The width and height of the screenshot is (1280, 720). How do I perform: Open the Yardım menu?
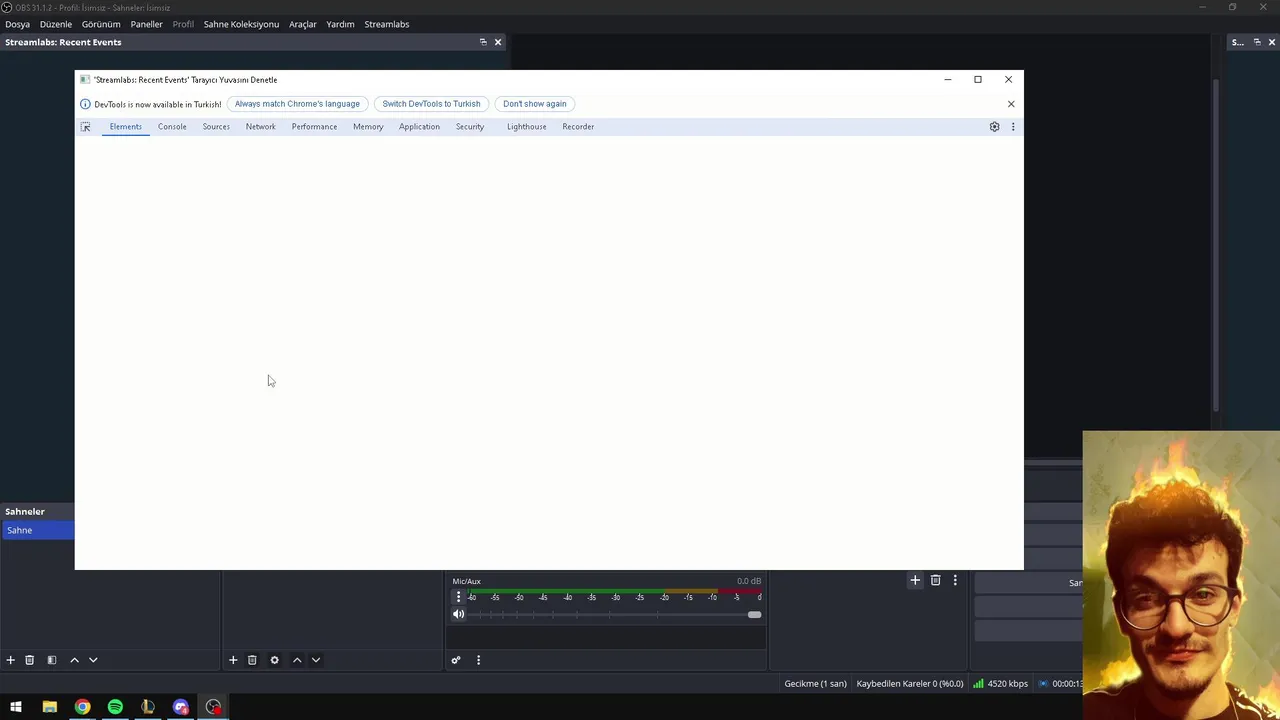coord(340,24)
